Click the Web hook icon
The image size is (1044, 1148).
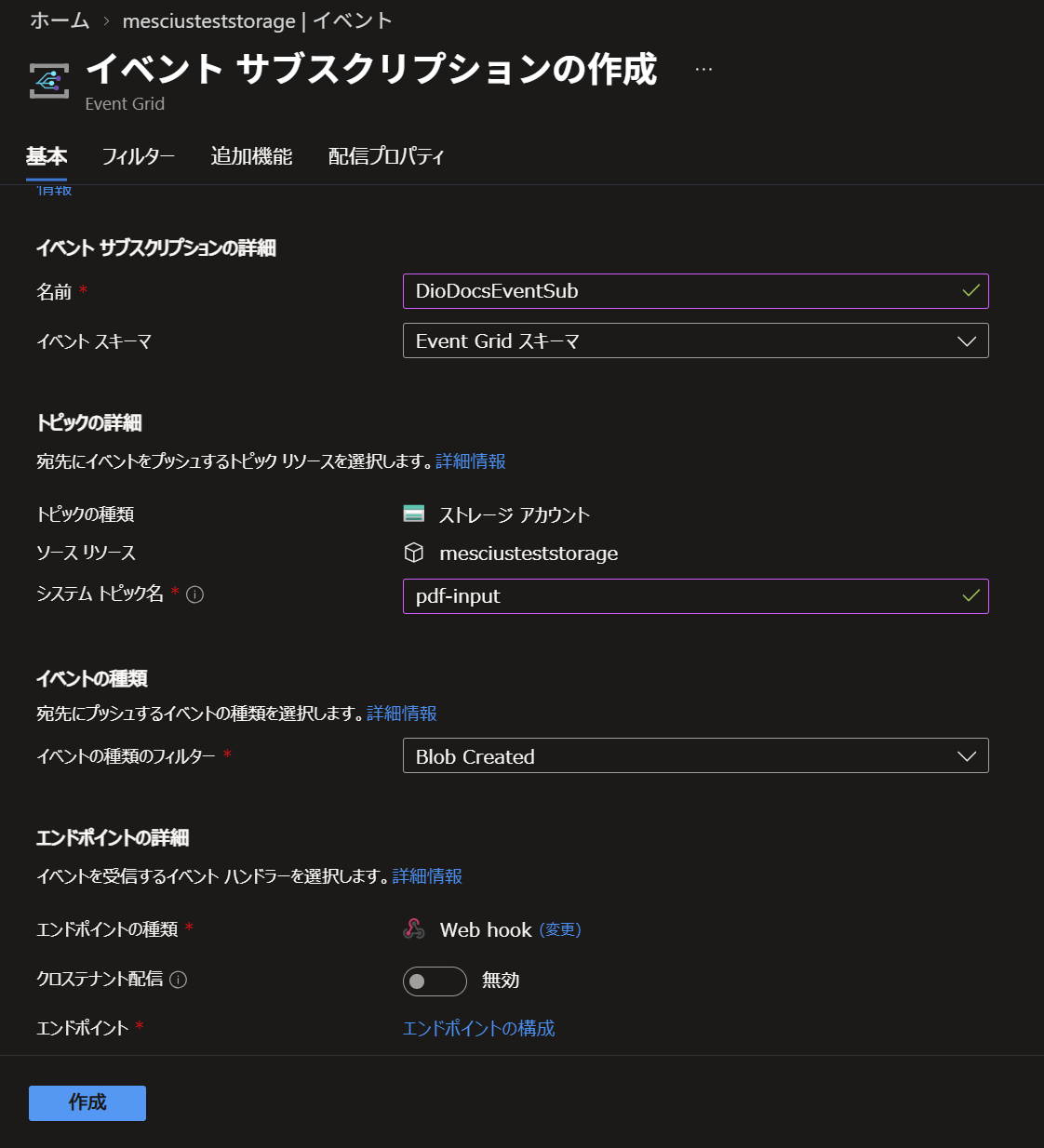pos(414,928)
